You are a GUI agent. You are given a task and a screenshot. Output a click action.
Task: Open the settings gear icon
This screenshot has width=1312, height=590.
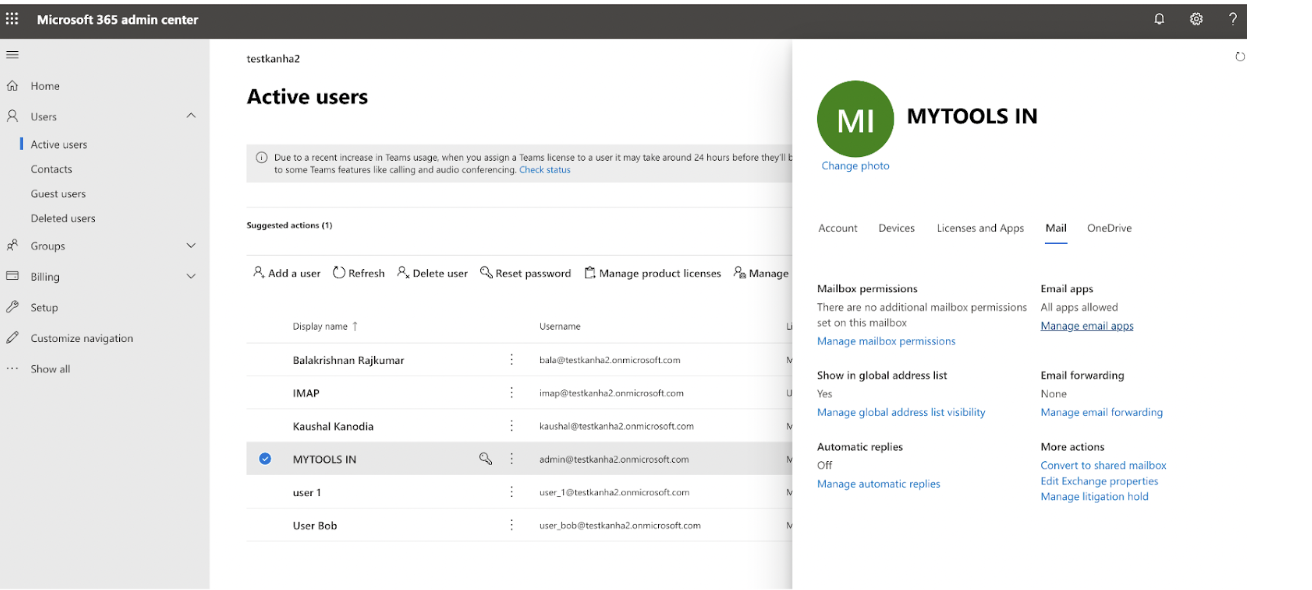click(1196, 19)
